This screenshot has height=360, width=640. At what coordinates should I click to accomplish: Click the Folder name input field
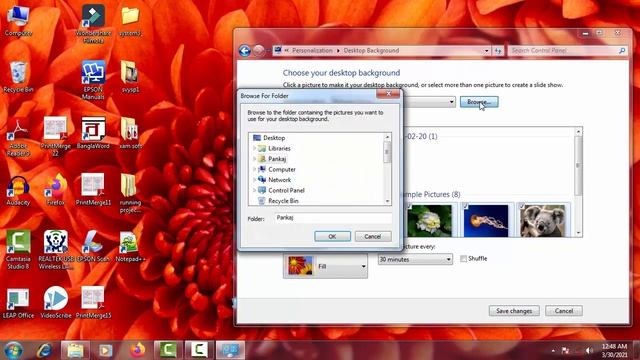click(333, 218)
